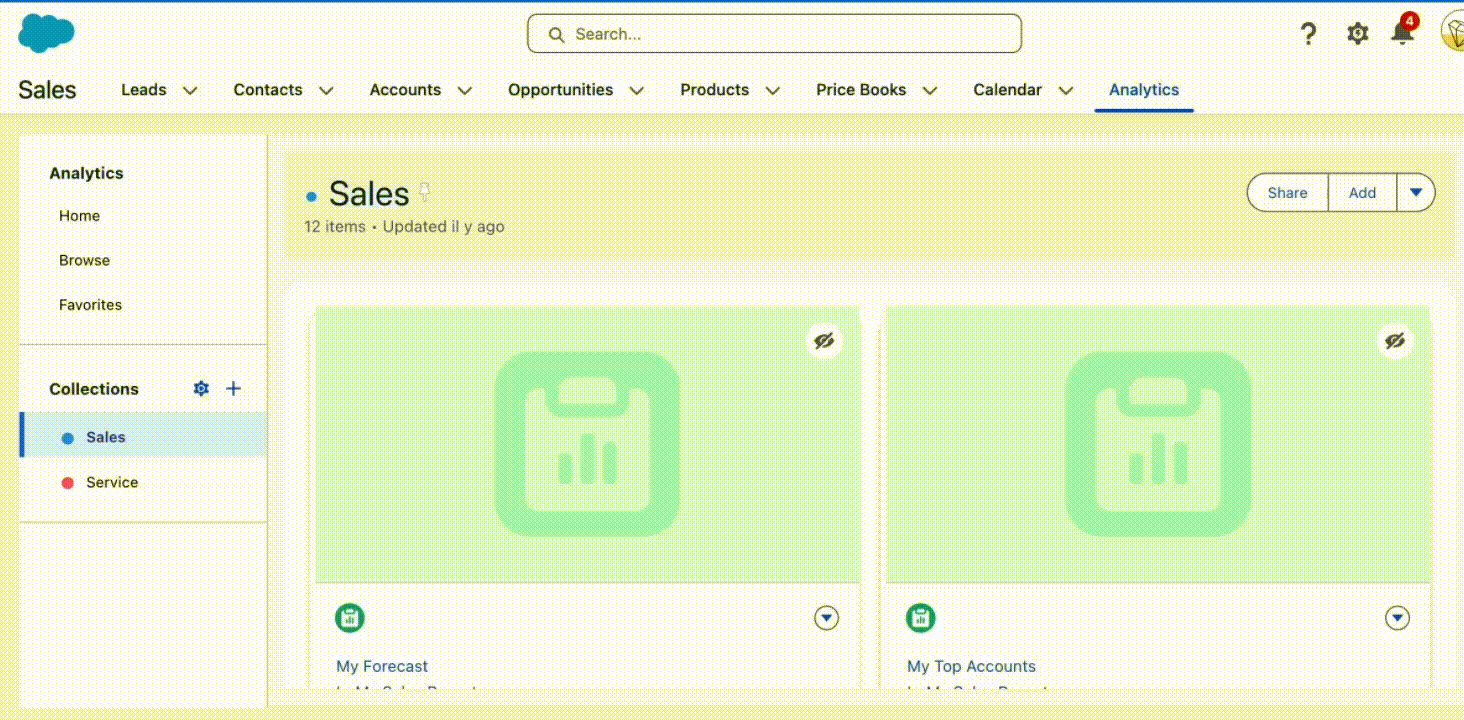Click the pin icon beside Sales title
The height and width of the screenshot is (720, 1464).
(x=424, y=192)
